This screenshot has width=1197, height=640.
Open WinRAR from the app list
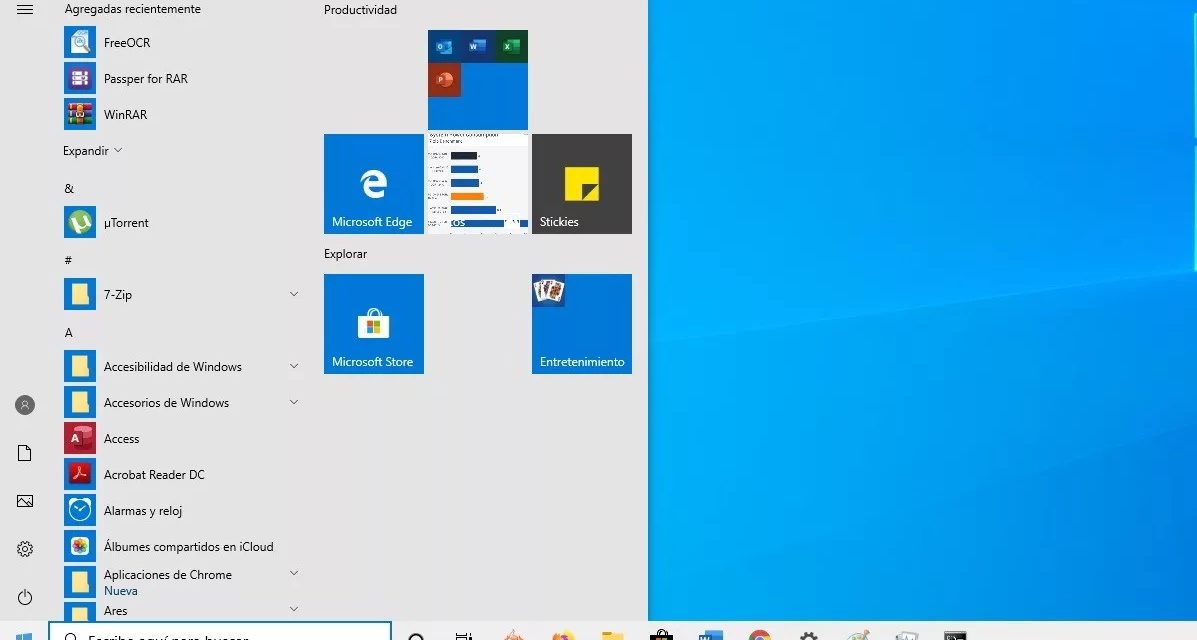click(182, 115)
